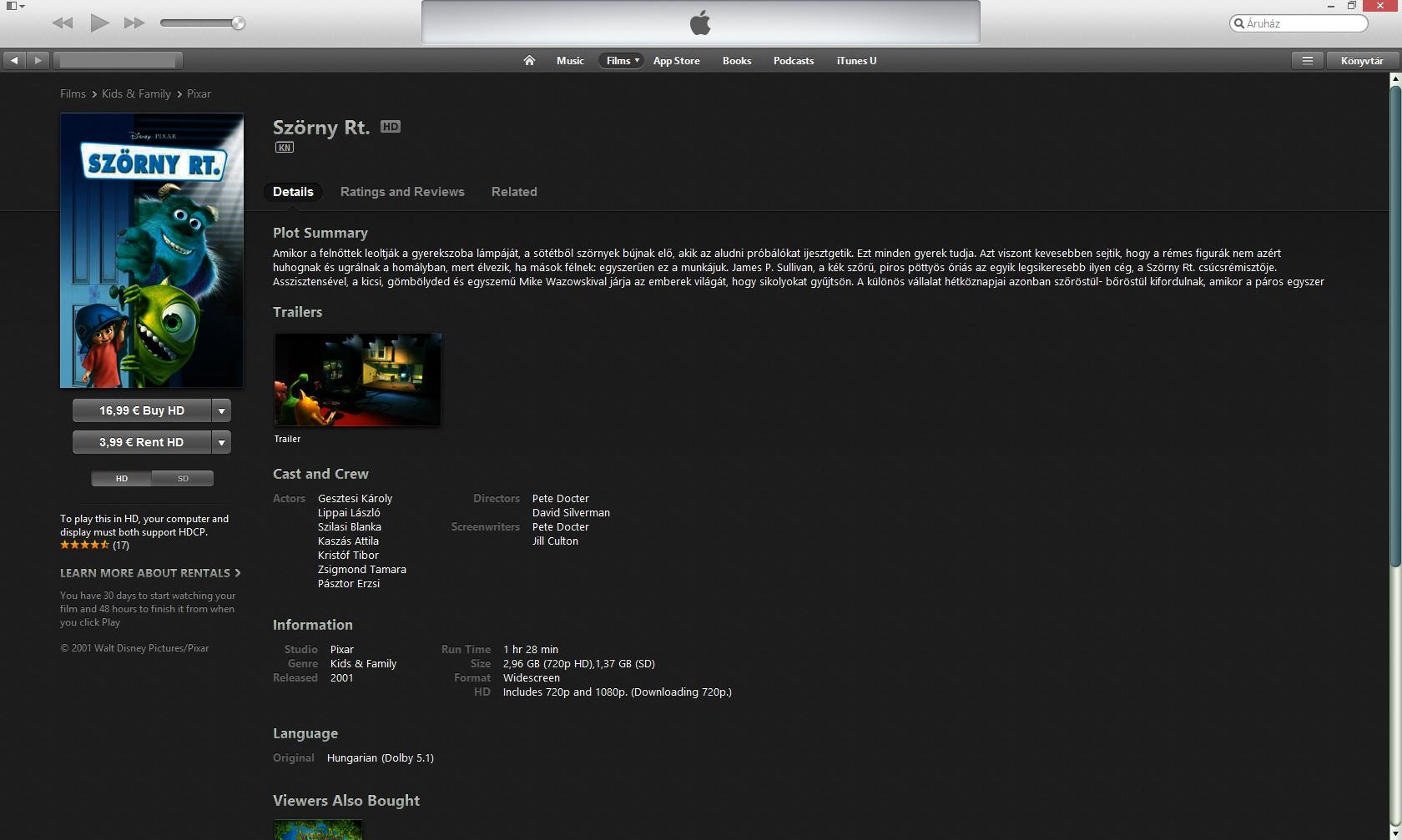Switch to Ratings and Reviews tab

pos(402,192)
